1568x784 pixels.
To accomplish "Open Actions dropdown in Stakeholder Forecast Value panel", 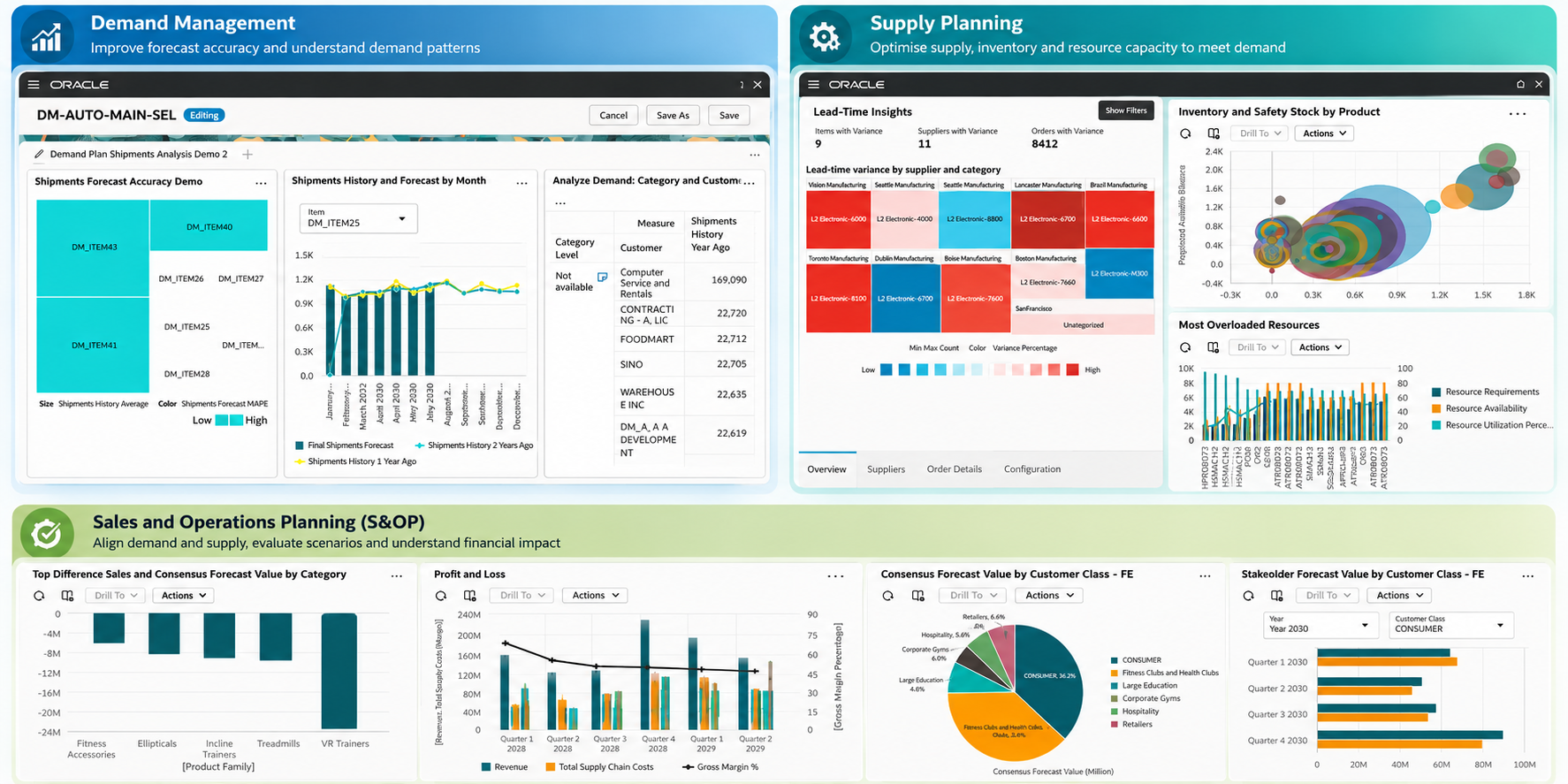I will (1398, 596).
